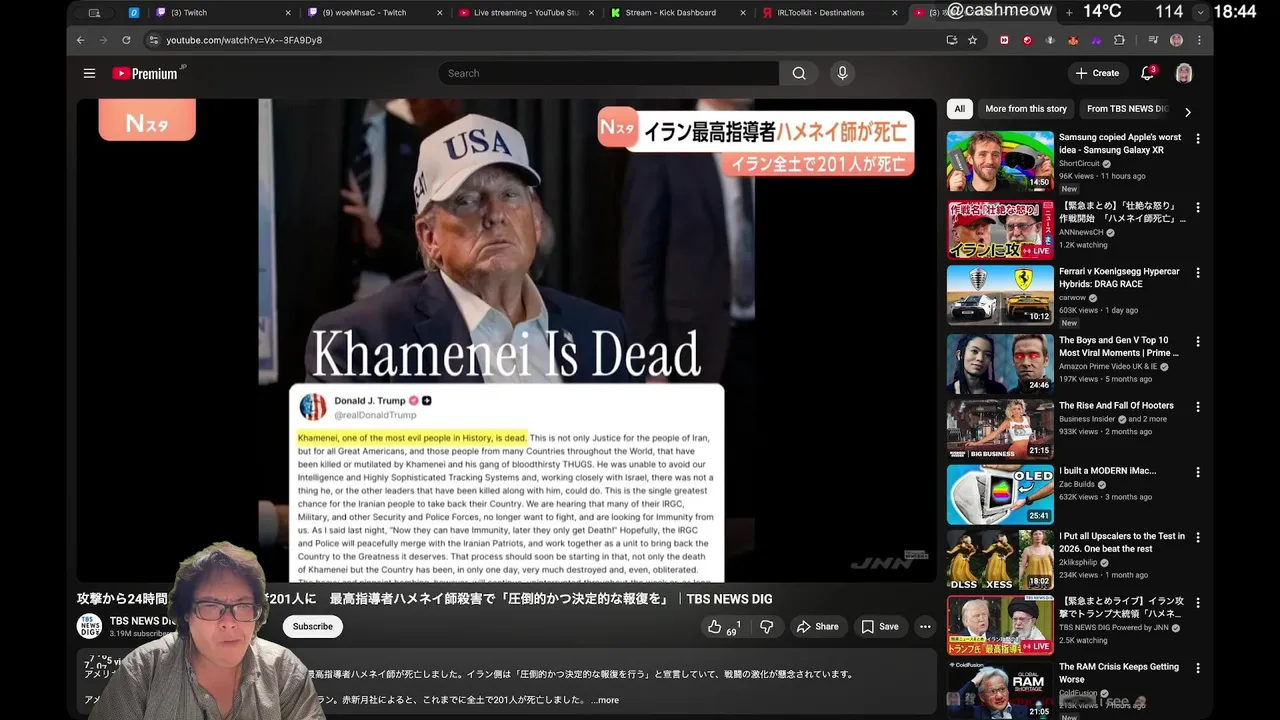The image size is (1280, 720).
Task: Open a new browser tab
Action: (1069, 13)
